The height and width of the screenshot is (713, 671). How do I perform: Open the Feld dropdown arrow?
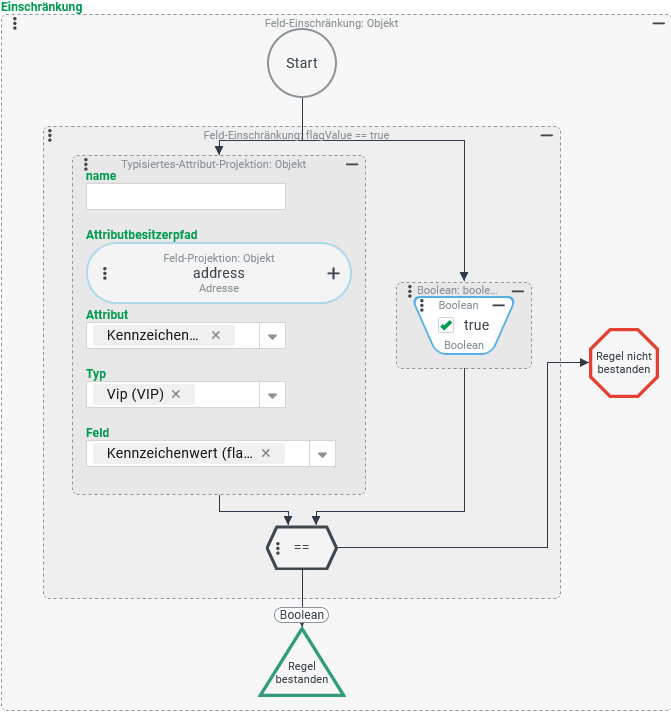click(322, 454)
